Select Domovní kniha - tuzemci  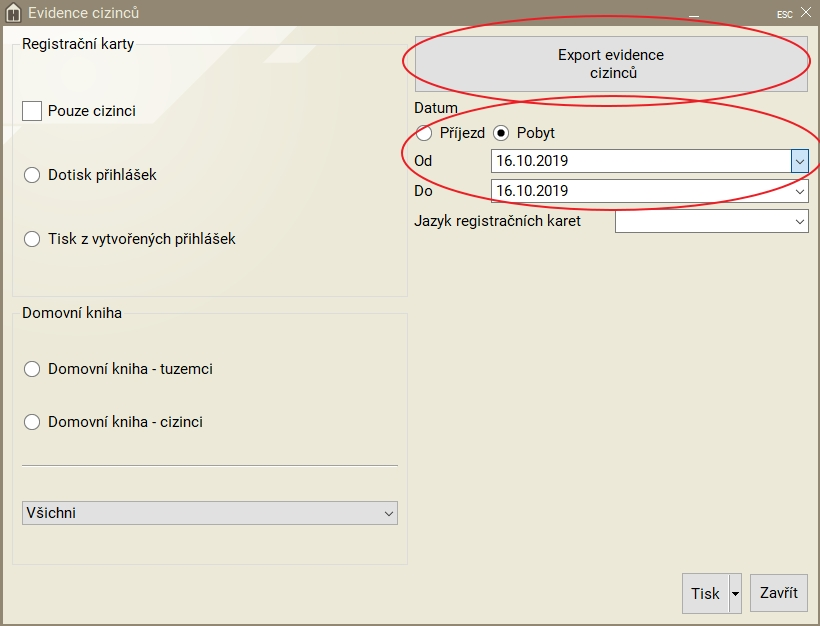pos(32,369)
